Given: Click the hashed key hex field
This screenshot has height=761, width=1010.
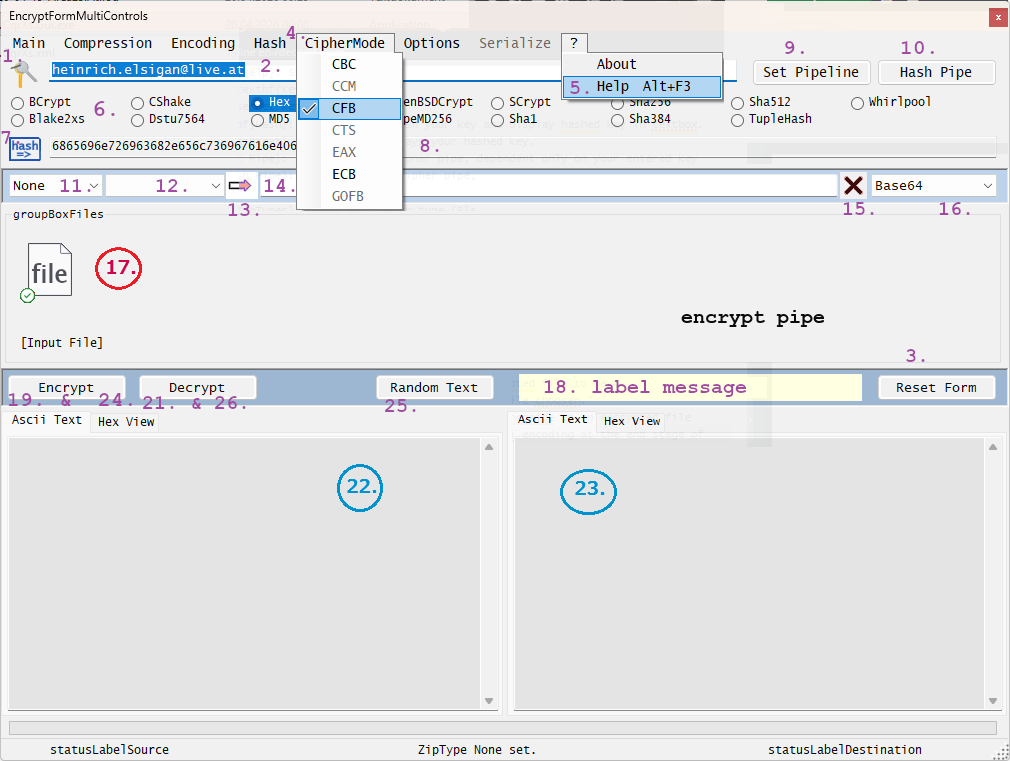Looking at the screenshot, I should click(x=523, y=146).
